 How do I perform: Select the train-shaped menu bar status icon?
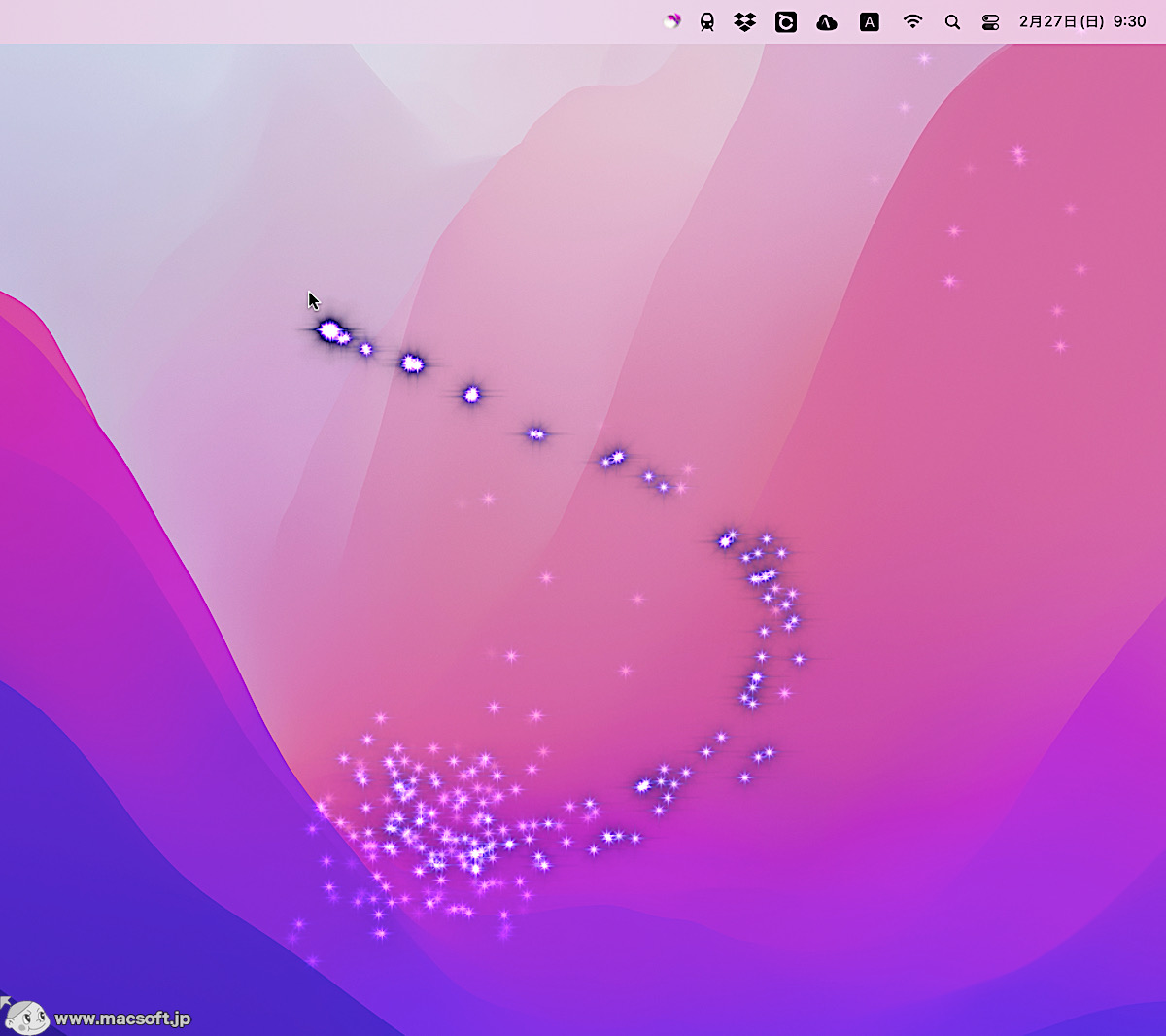706,21
